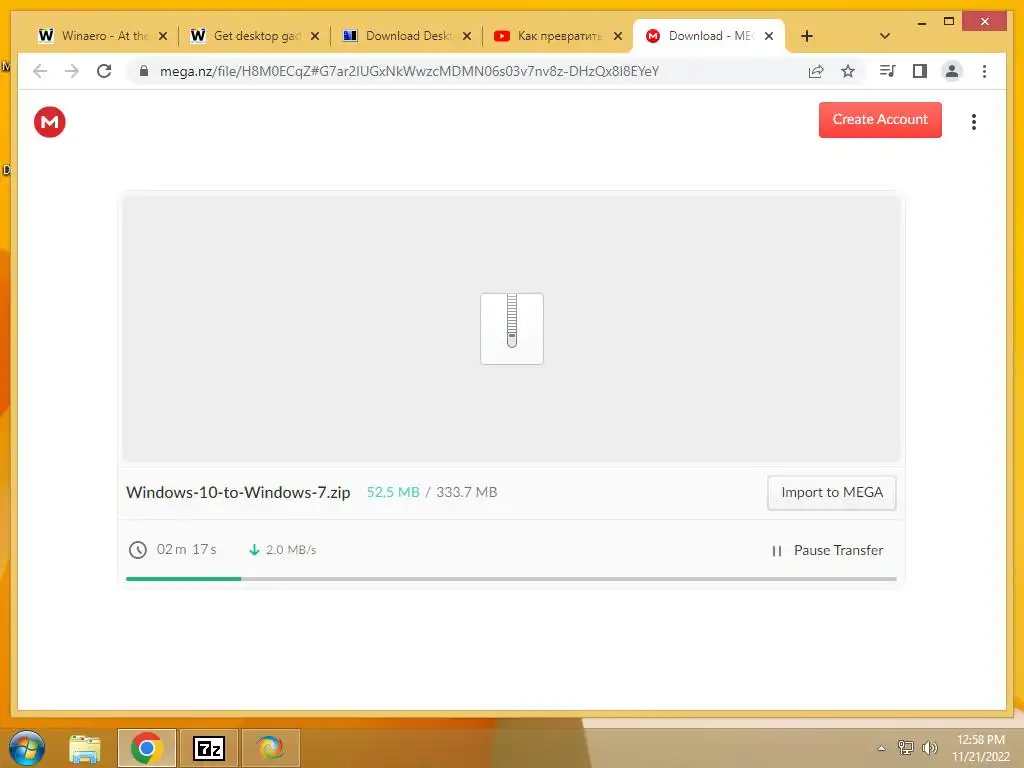Open Chrome three-dot menu

(x=984, y=71)
